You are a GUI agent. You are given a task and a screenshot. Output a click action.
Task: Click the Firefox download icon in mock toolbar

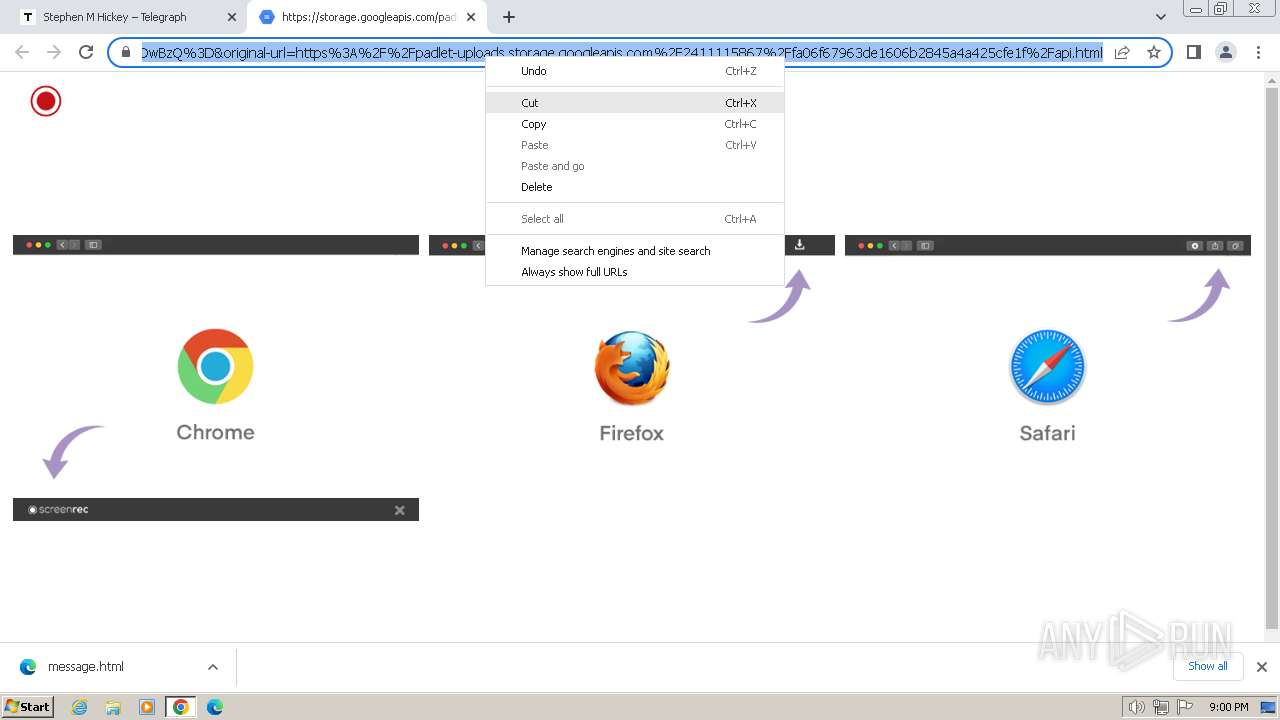(800, 245)
